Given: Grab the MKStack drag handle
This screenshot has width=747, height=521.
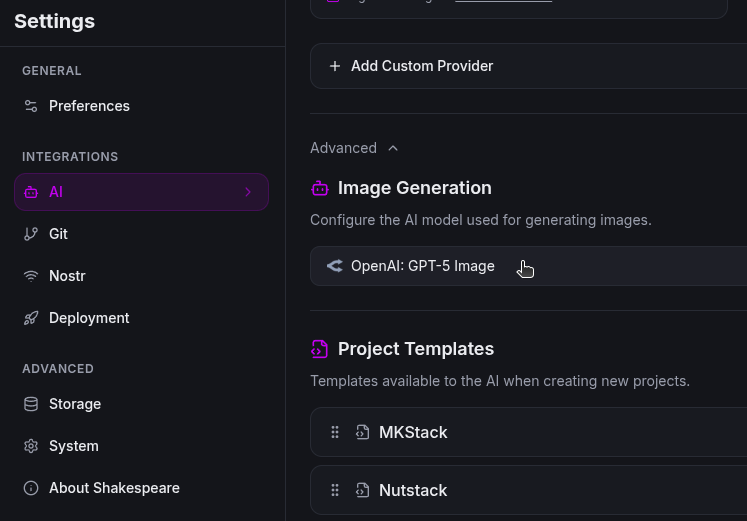Looking at the screenshot, I should pyautogui.click(x=335, y=432).
